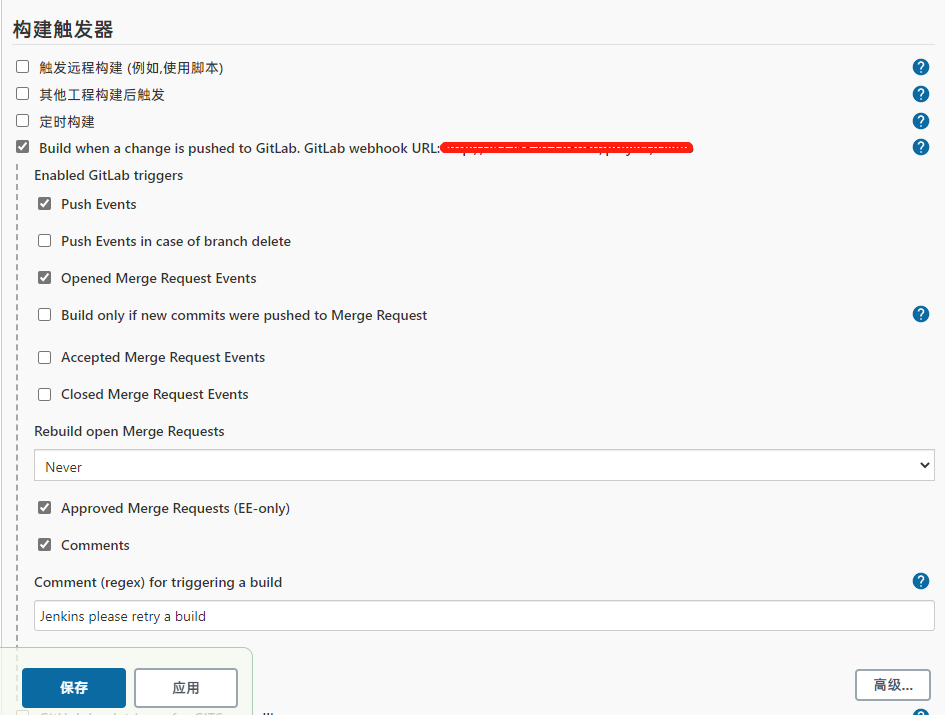Click the 构建触发器 section heading

(63, 29)
